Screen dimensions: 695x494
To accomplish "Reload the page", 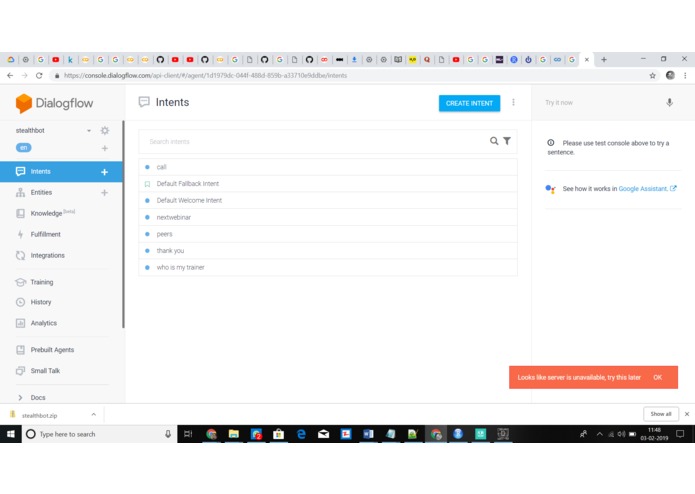I will [39, 76].
